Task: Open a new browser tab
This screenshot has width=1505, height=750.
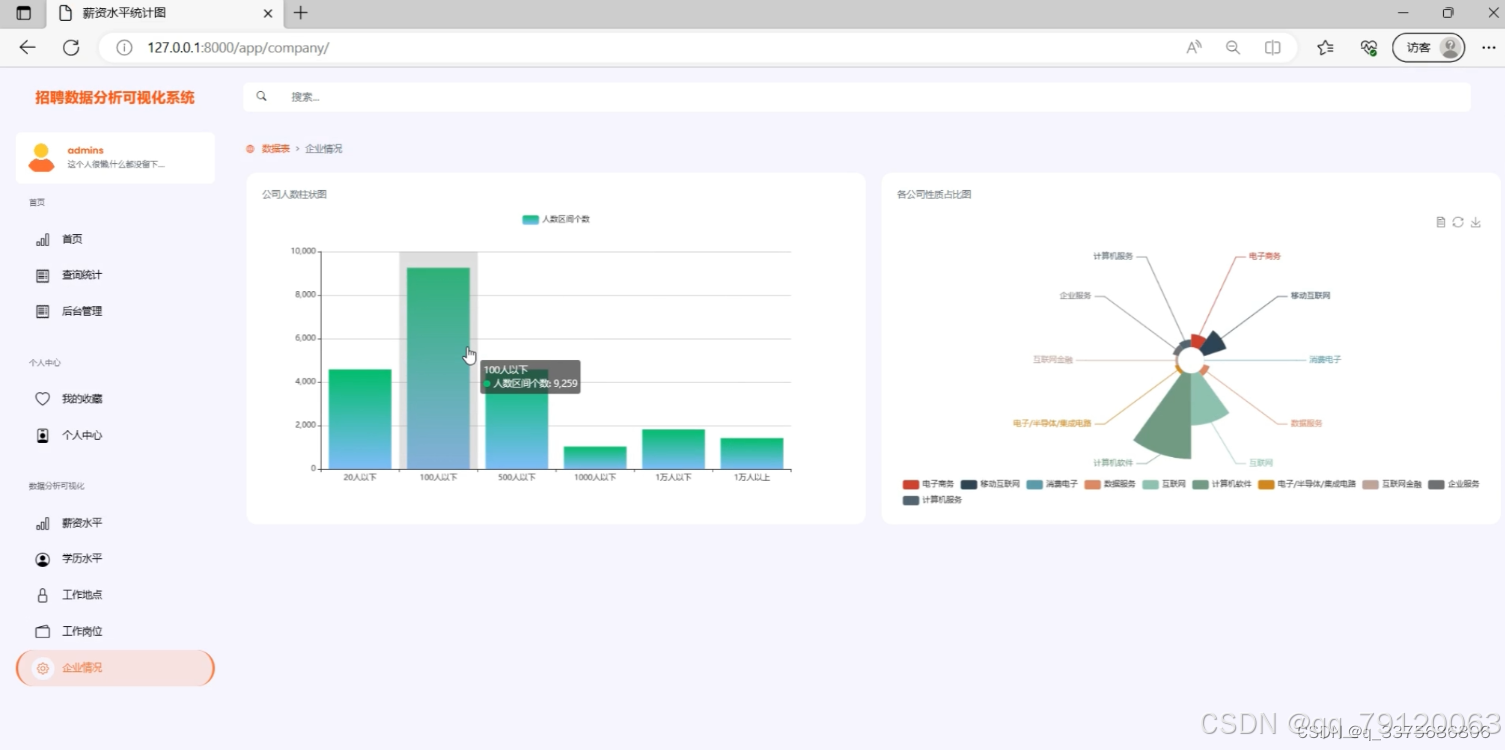Action: 300,13
